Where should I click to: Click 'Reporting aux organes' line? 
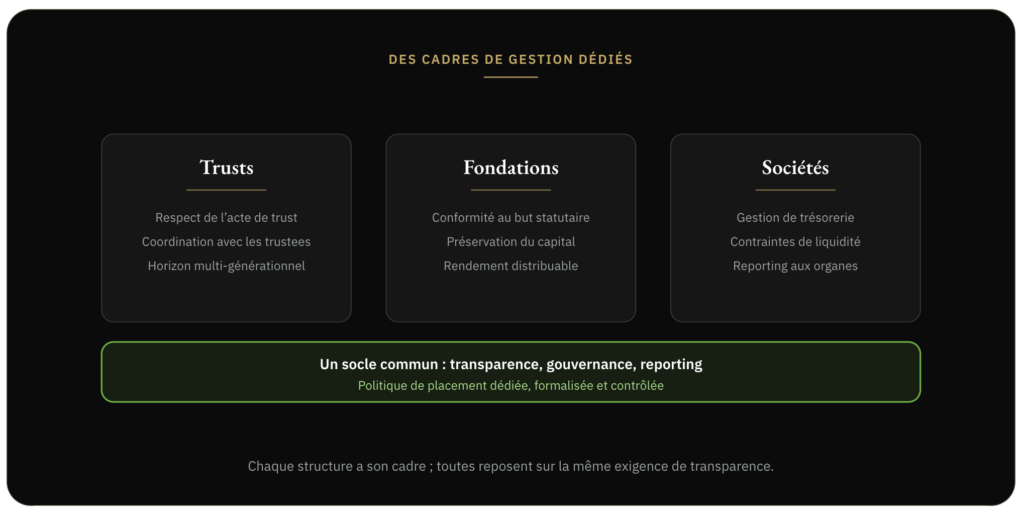[x=795, y=266]
